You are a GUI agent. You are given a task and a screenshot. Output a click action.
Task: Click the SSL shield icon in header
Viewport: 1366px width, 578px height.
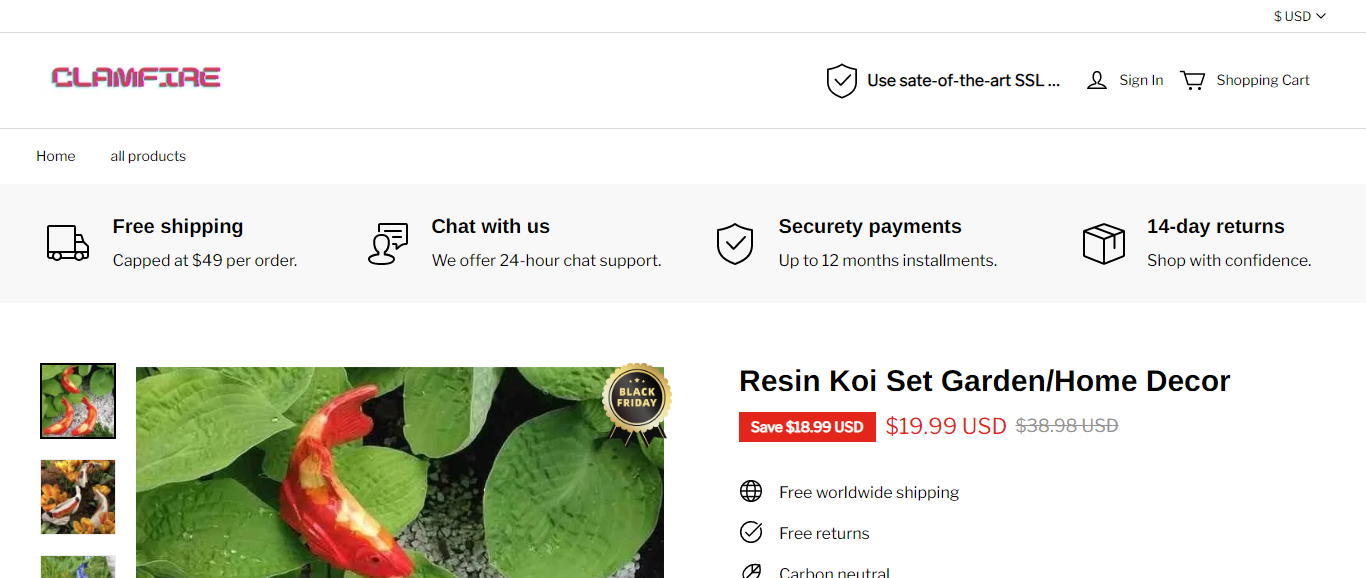[842, 81]
